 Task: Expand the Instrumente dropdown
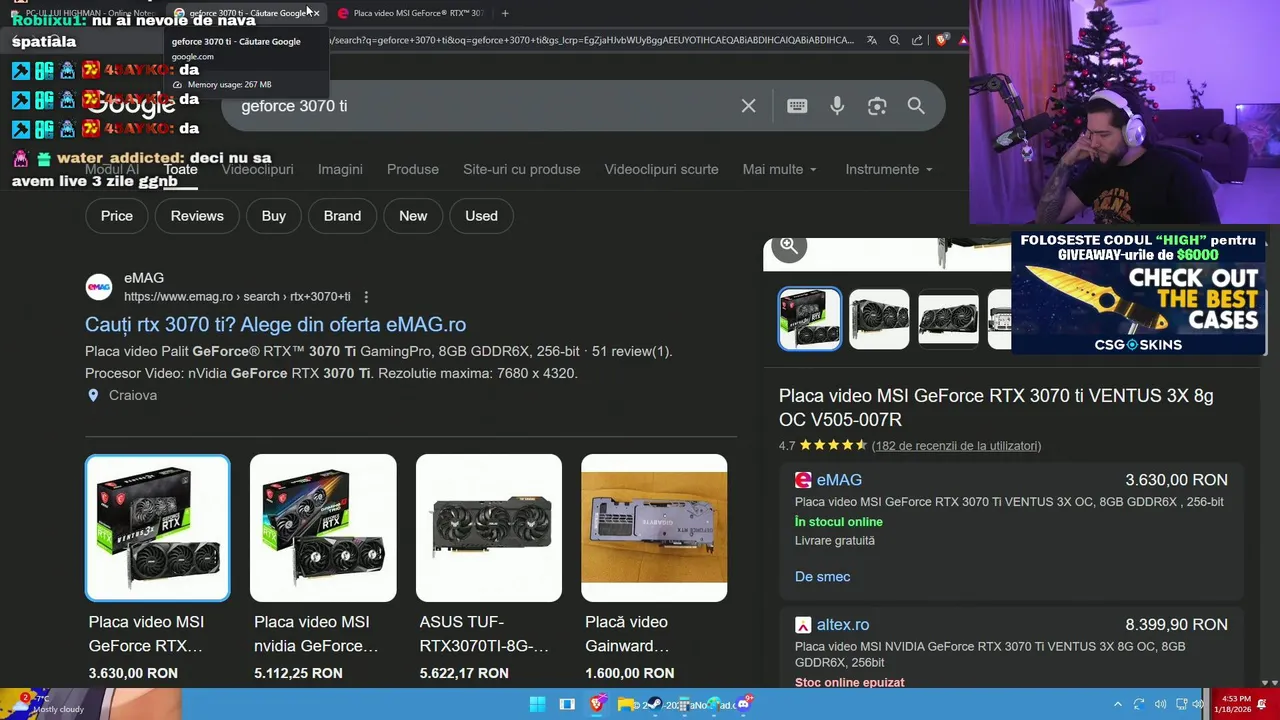888,169
